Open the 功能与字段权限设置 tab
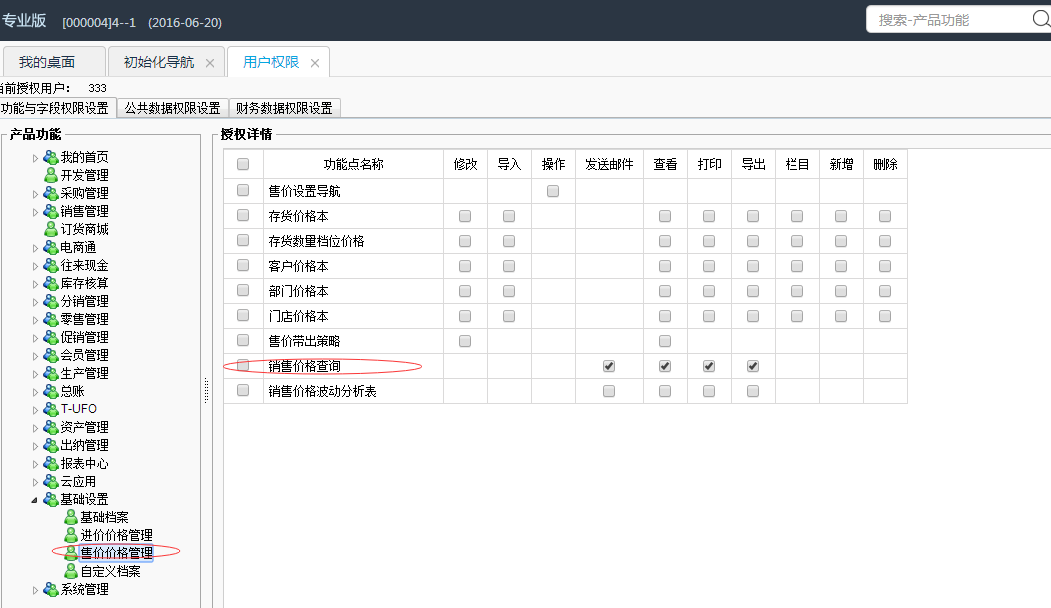 click(x=58, y=108)
